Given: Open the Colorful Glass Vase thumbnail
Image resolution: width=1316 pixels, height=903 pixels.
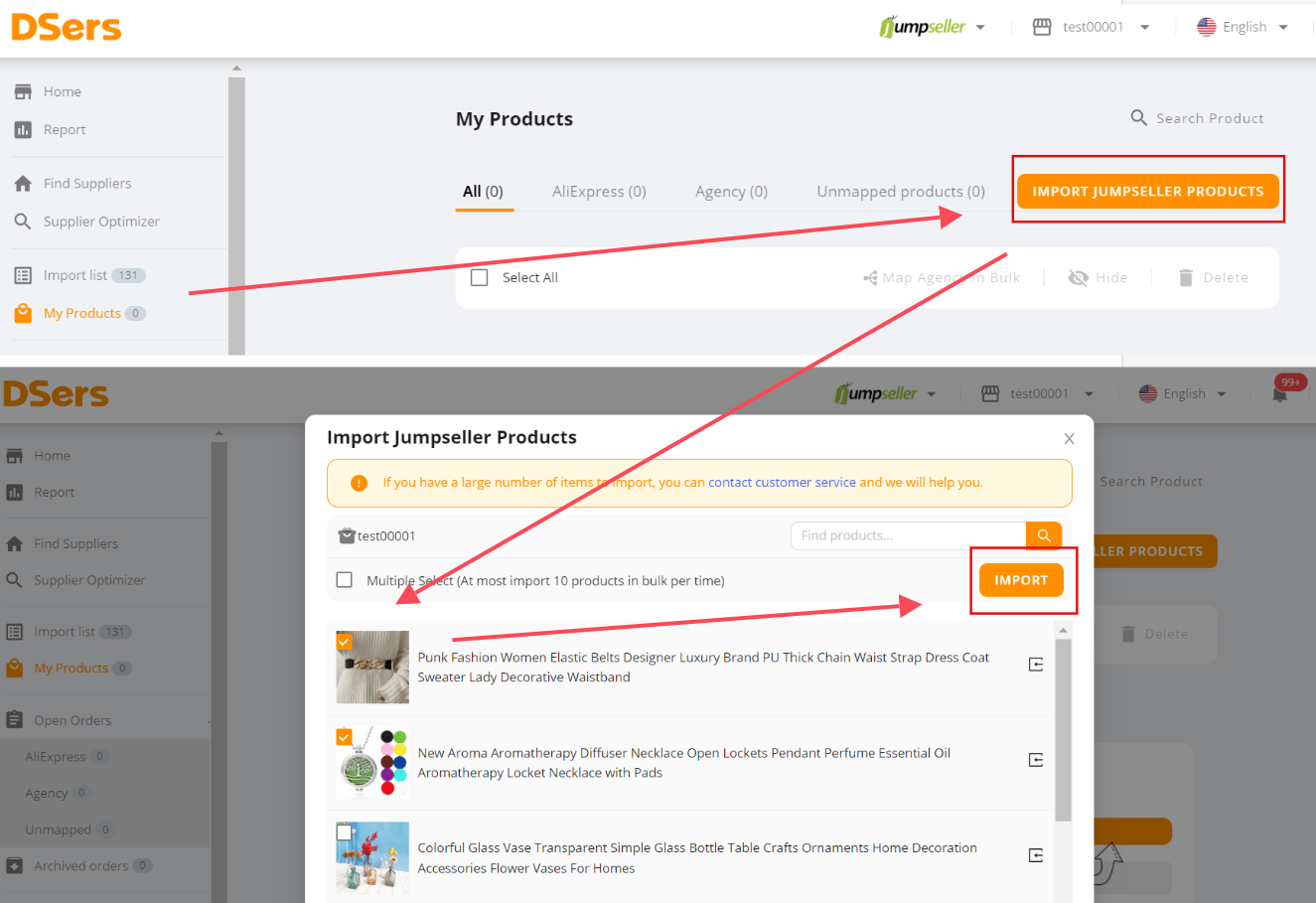Looking at the screenshot, I should tap(372, 858).
